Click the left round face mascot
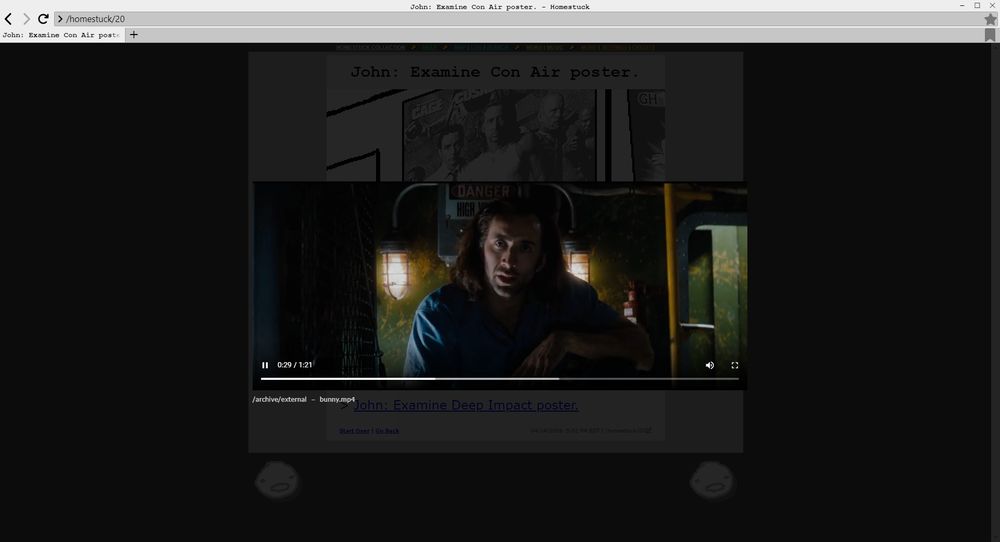 tap(277, 480)
